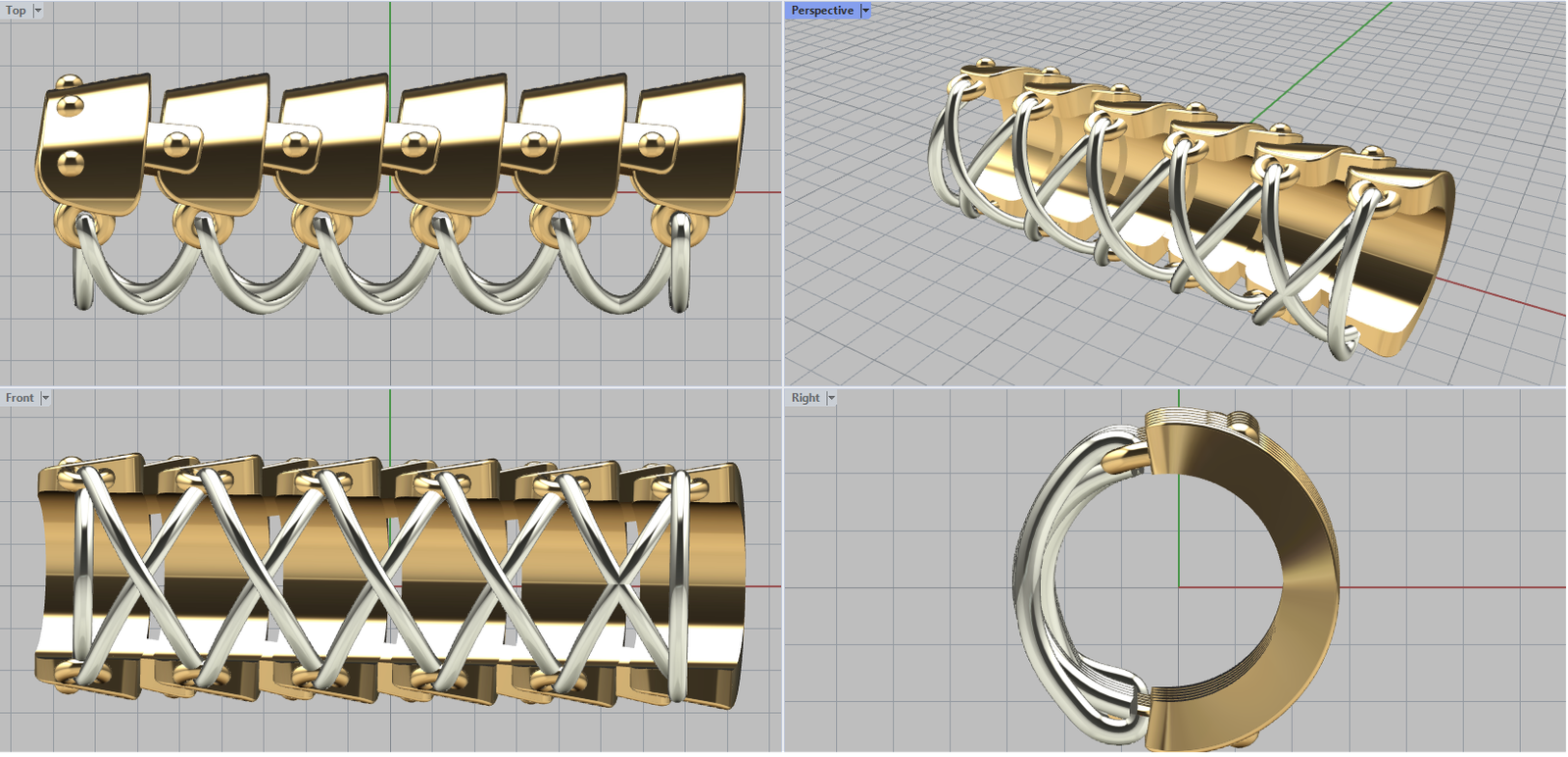Expand the Right viewport menu arrow

pyautogui.click(x=831, y=398)
